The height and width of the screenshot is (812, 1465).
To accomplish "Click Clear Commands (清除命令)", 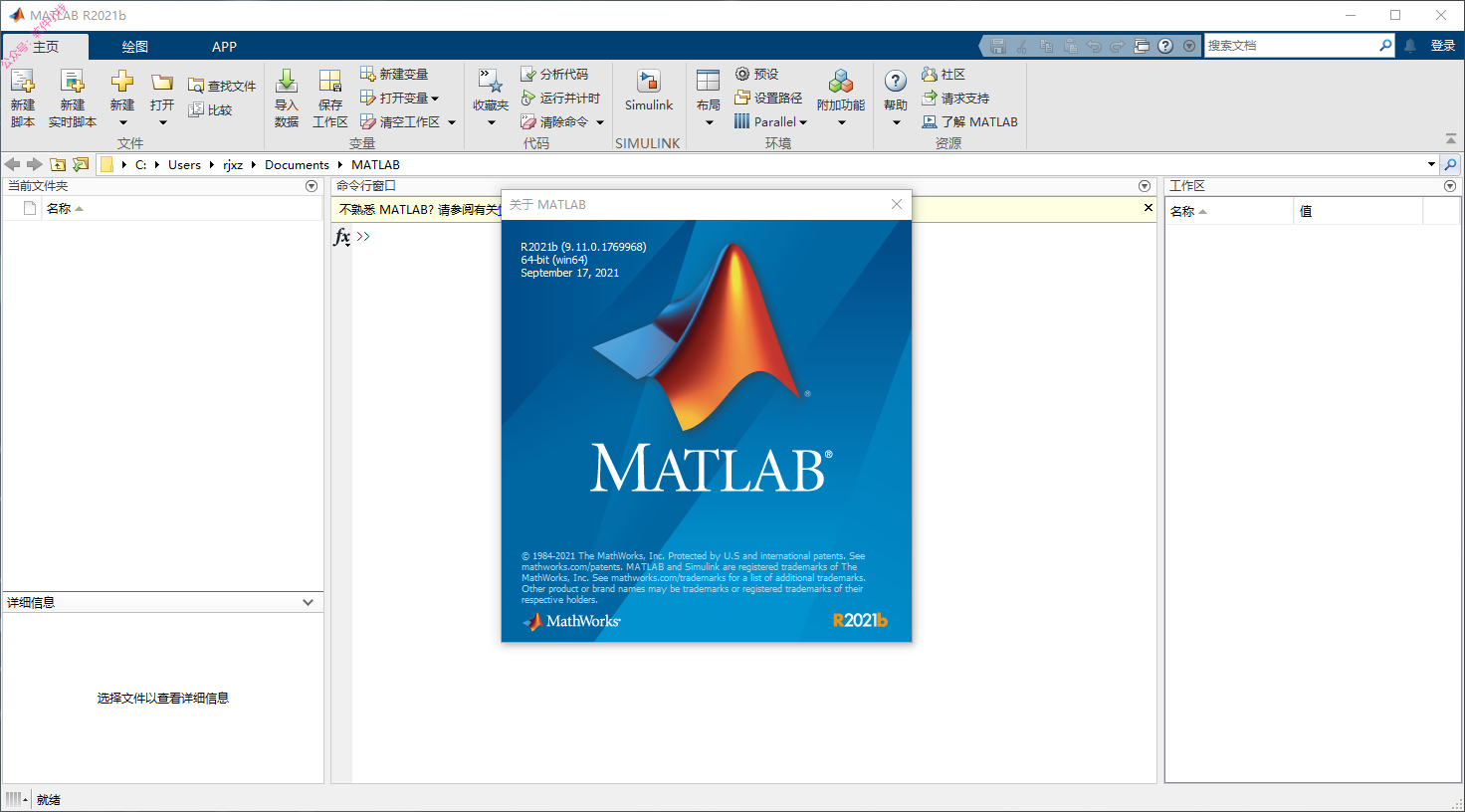I will tap(554, 122).
